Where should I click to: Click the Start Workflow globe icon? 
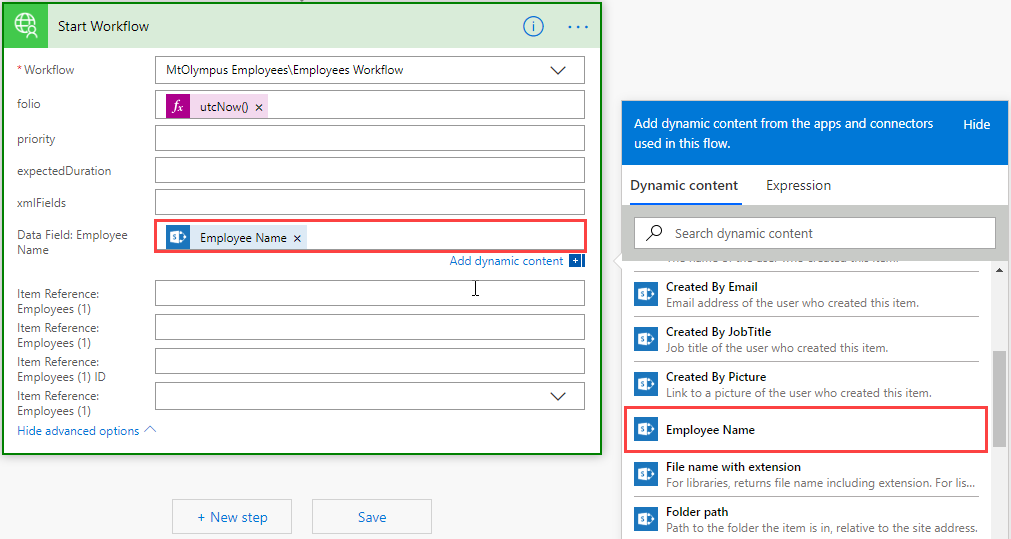26,26
